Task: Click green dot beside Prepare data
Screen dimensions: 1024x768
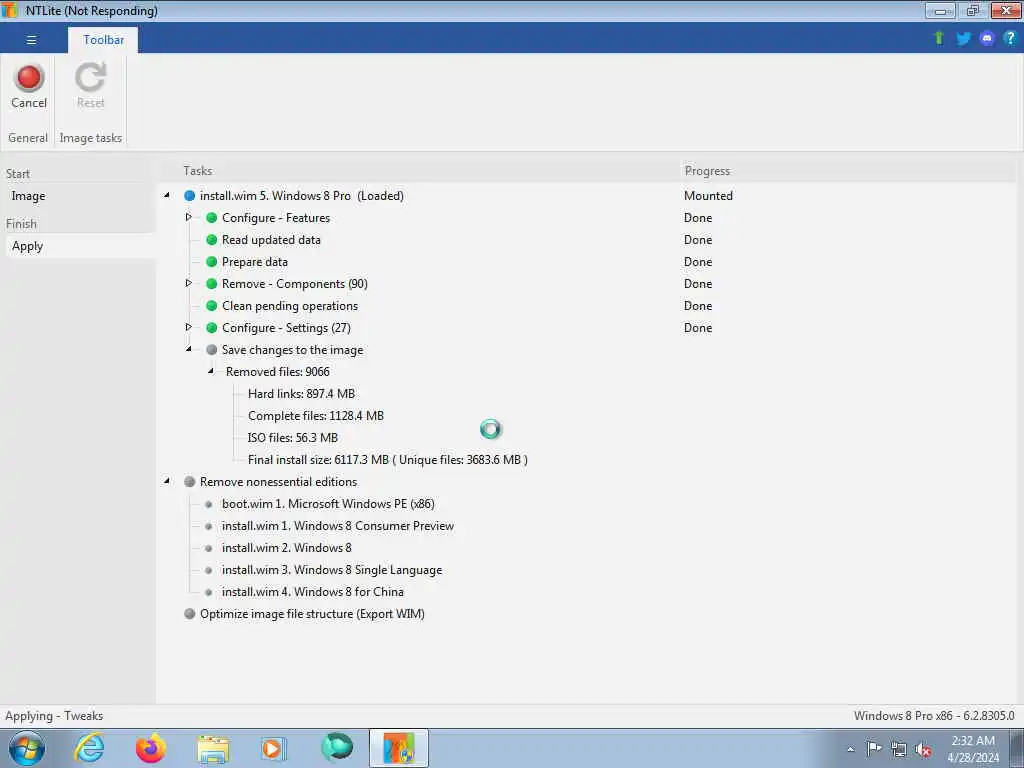Action: point(212,262)
